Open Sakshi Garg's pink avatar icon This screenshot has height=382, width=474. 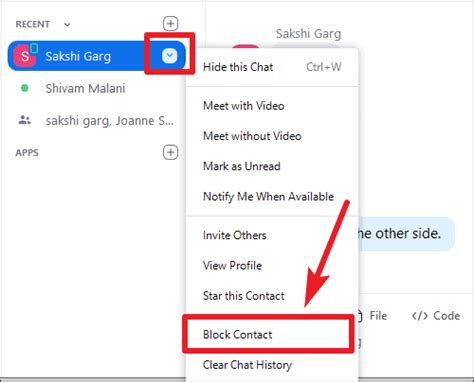pyautogui.click(x=24, y=56)
